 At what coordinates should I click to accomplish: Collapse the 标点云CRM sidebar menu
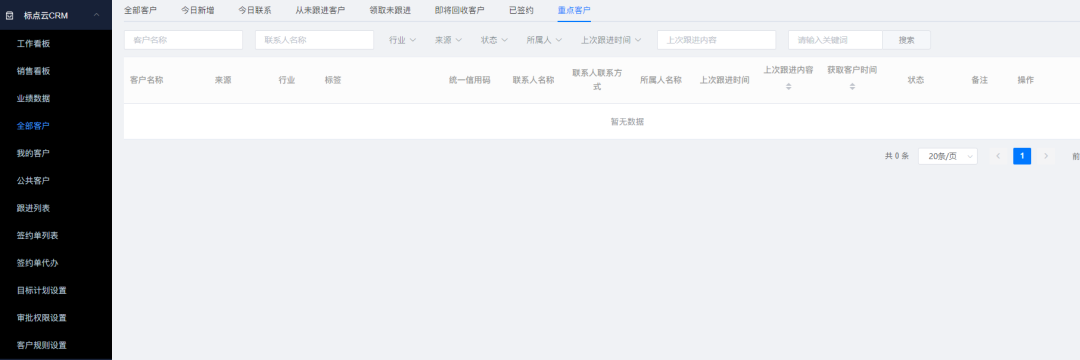point(96,14)
